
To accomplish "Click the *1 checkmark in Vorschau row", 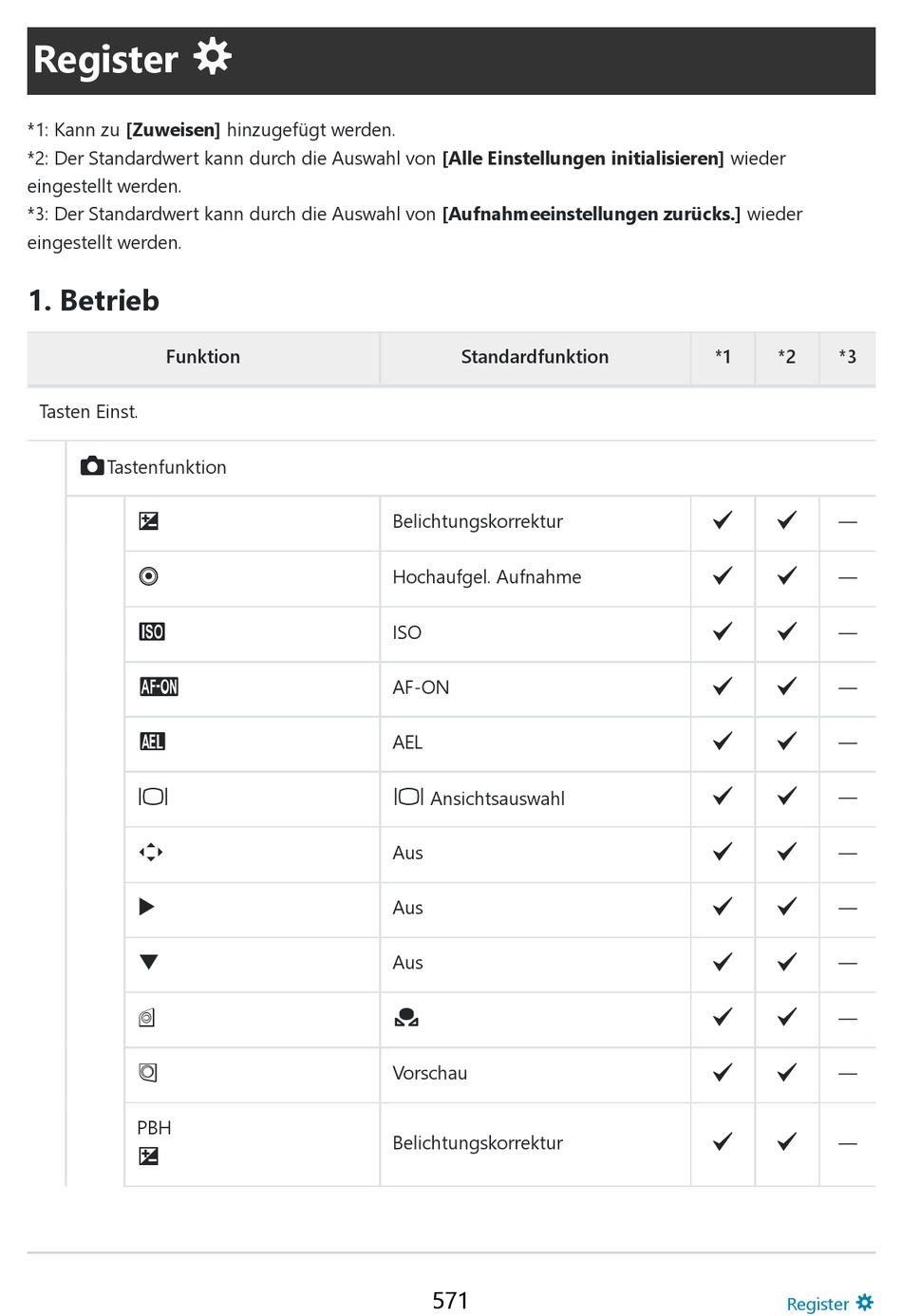I will pos(723,1073).
